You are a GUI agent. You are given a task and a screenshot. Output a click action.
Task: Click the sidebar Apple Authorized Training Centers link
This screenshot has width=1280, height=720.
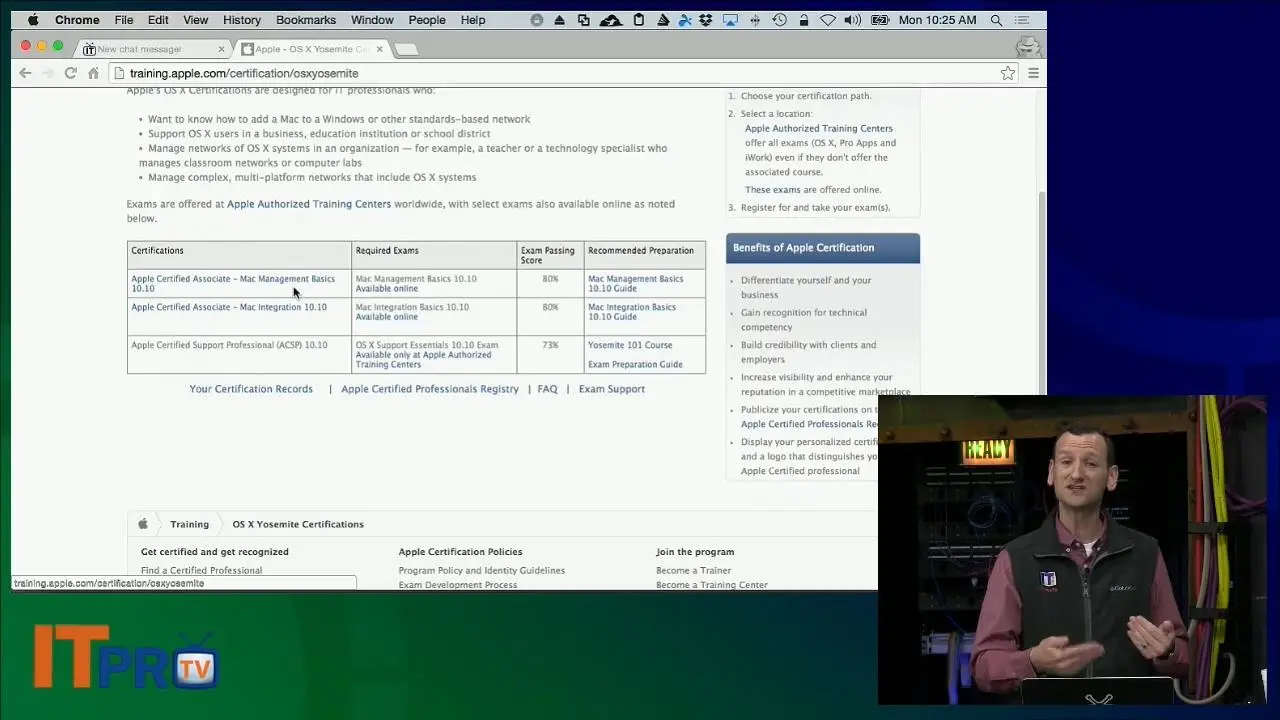[x=819, y=128]
